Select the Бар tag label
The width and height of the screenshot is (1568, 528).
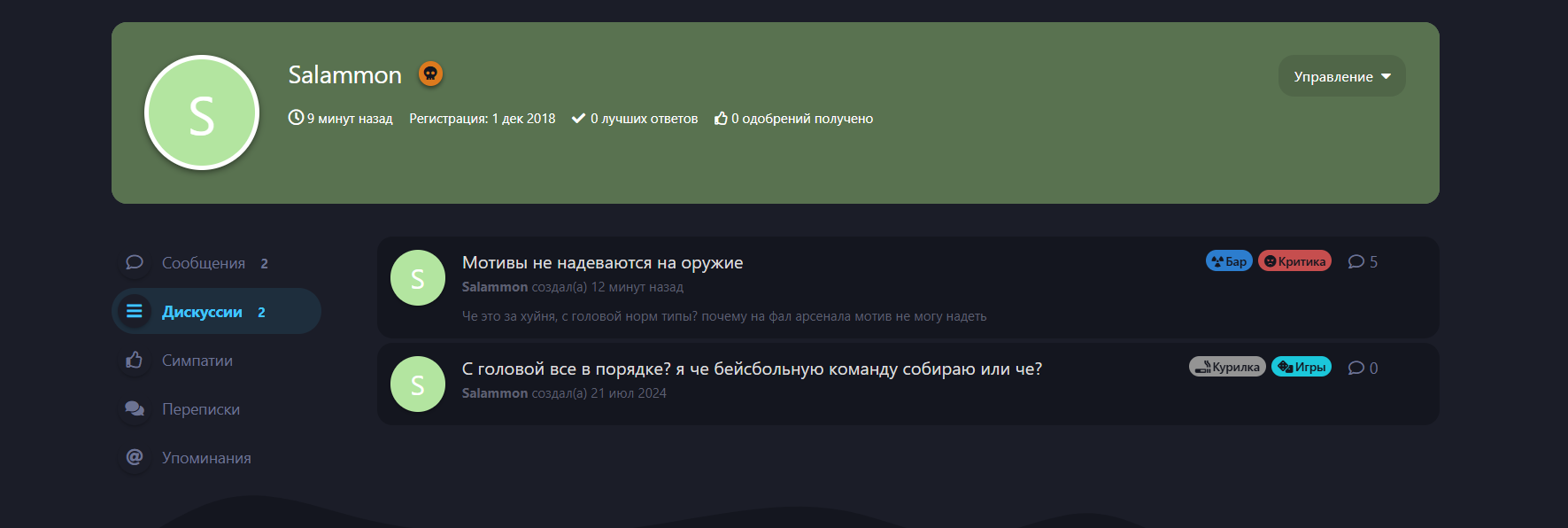1229,260
